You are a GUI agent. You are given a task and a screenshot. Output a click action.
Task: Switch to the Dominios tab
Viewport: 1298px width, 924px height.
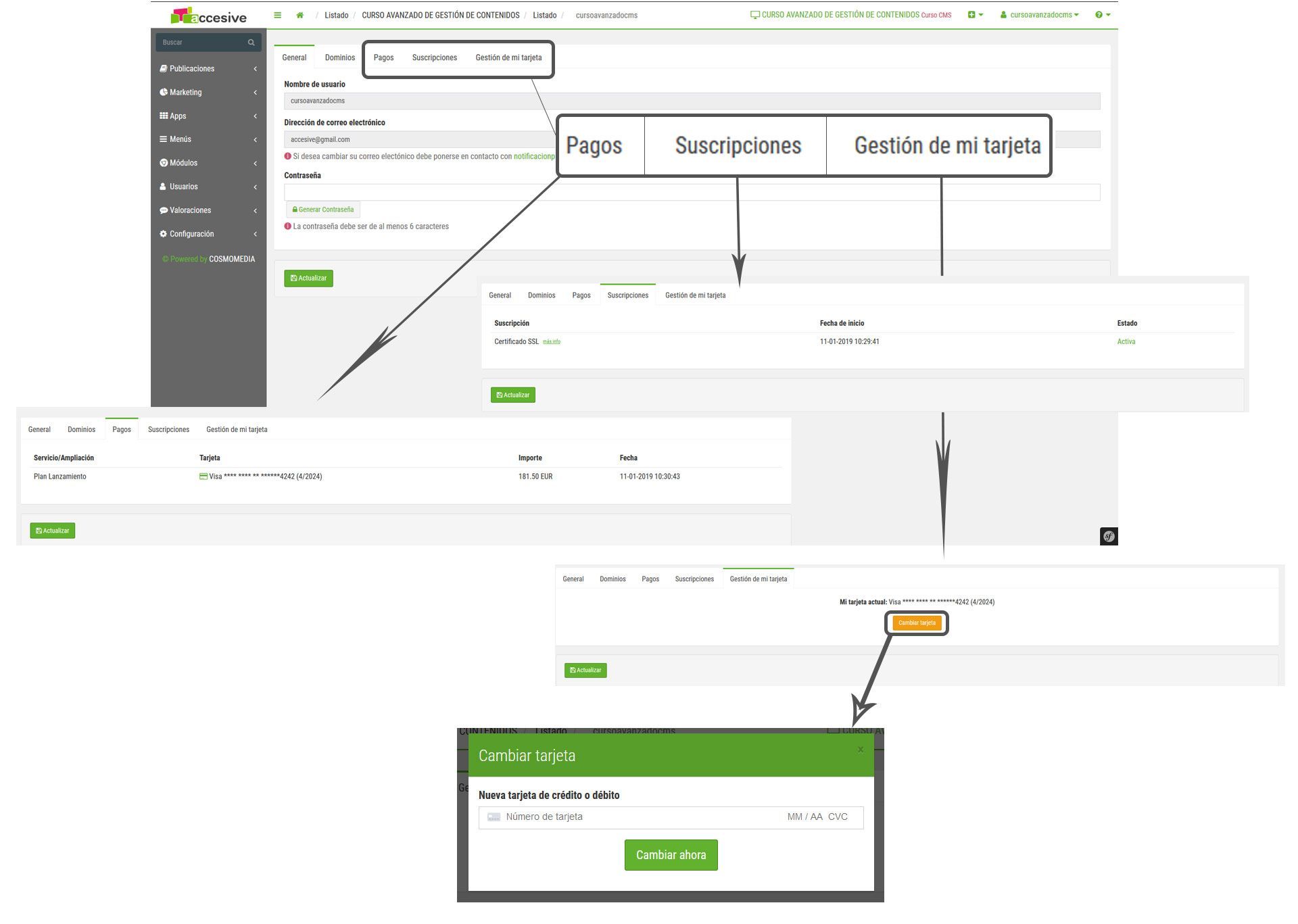pos(339,57)
